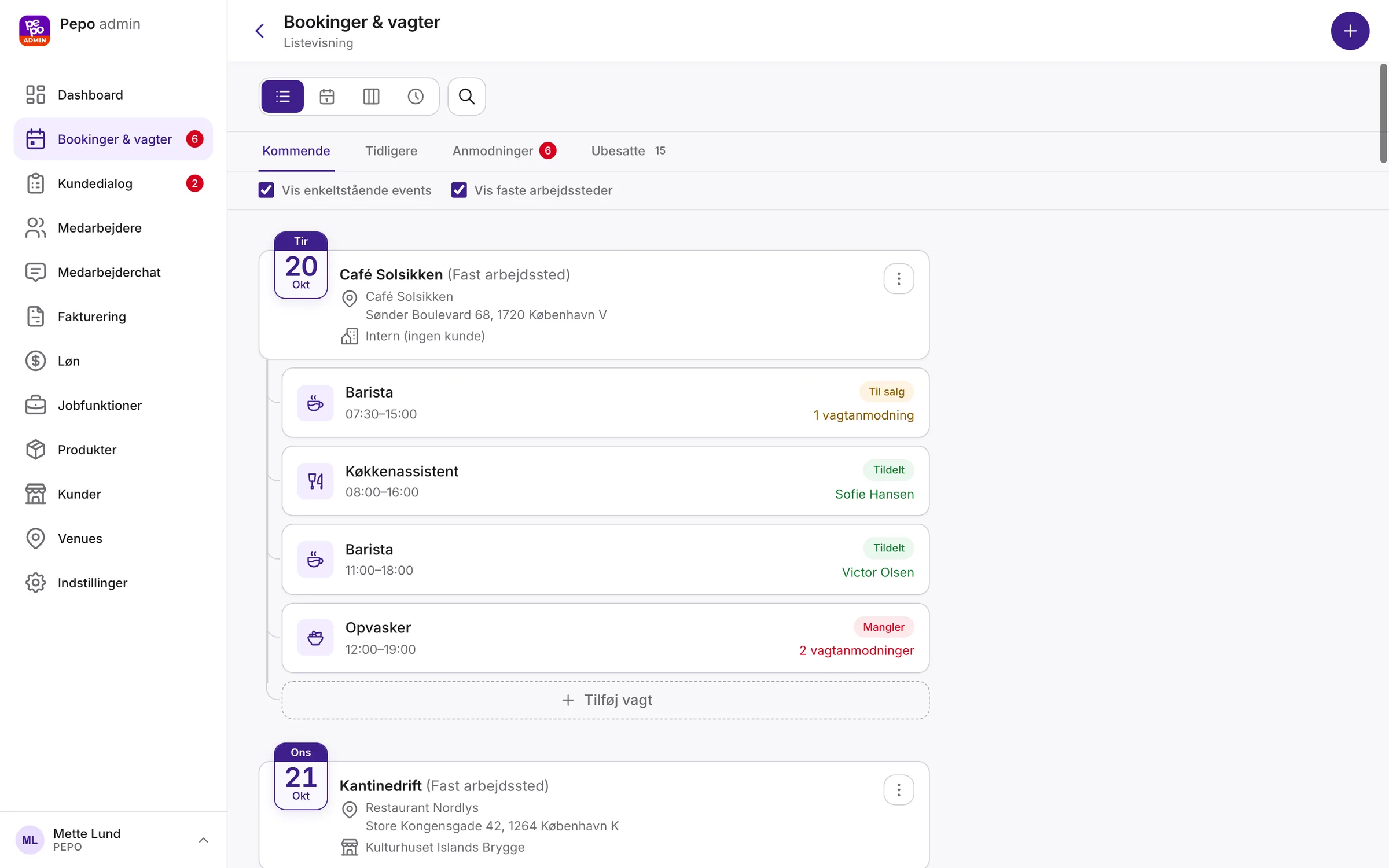Open Køkkenassistent shift 08:00–16:00
This screenshot has width=1389, height=868.
point(605,481)
